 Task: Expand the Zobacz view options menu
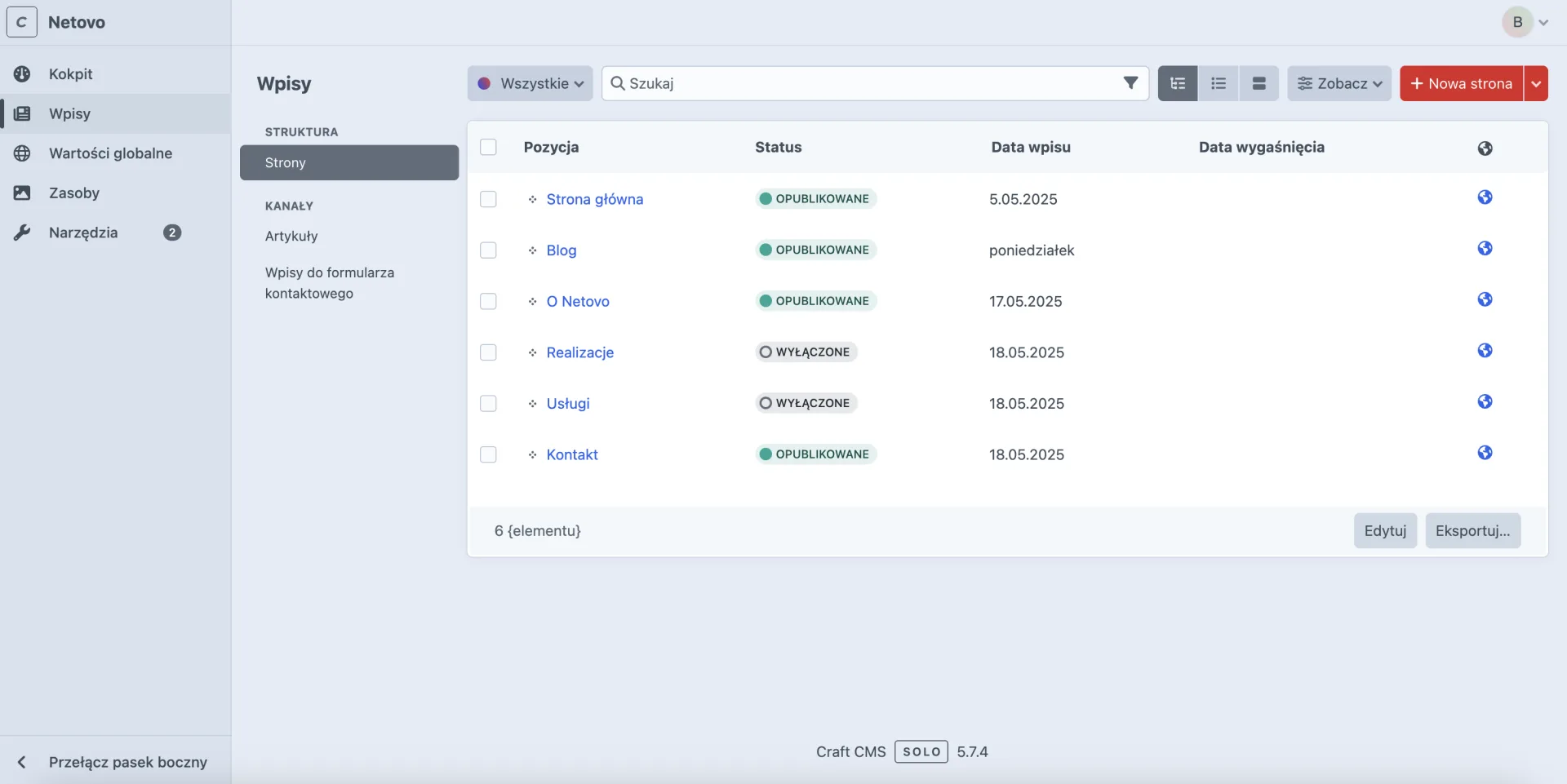pos(1339,83)
